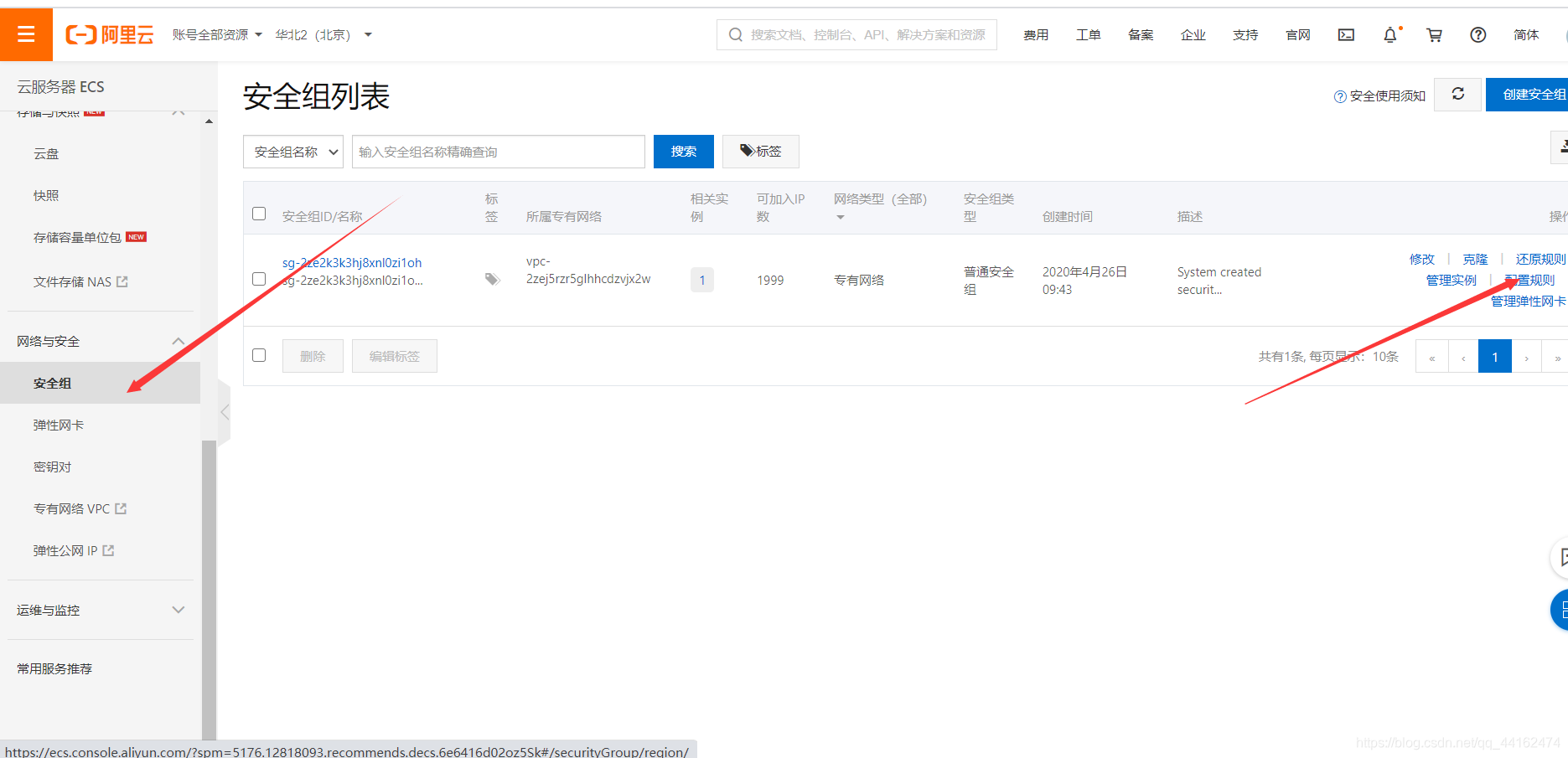Go to the first page with «
Image resolution: width=1568 pixels, height=758 pixels.
[1432, 357]
